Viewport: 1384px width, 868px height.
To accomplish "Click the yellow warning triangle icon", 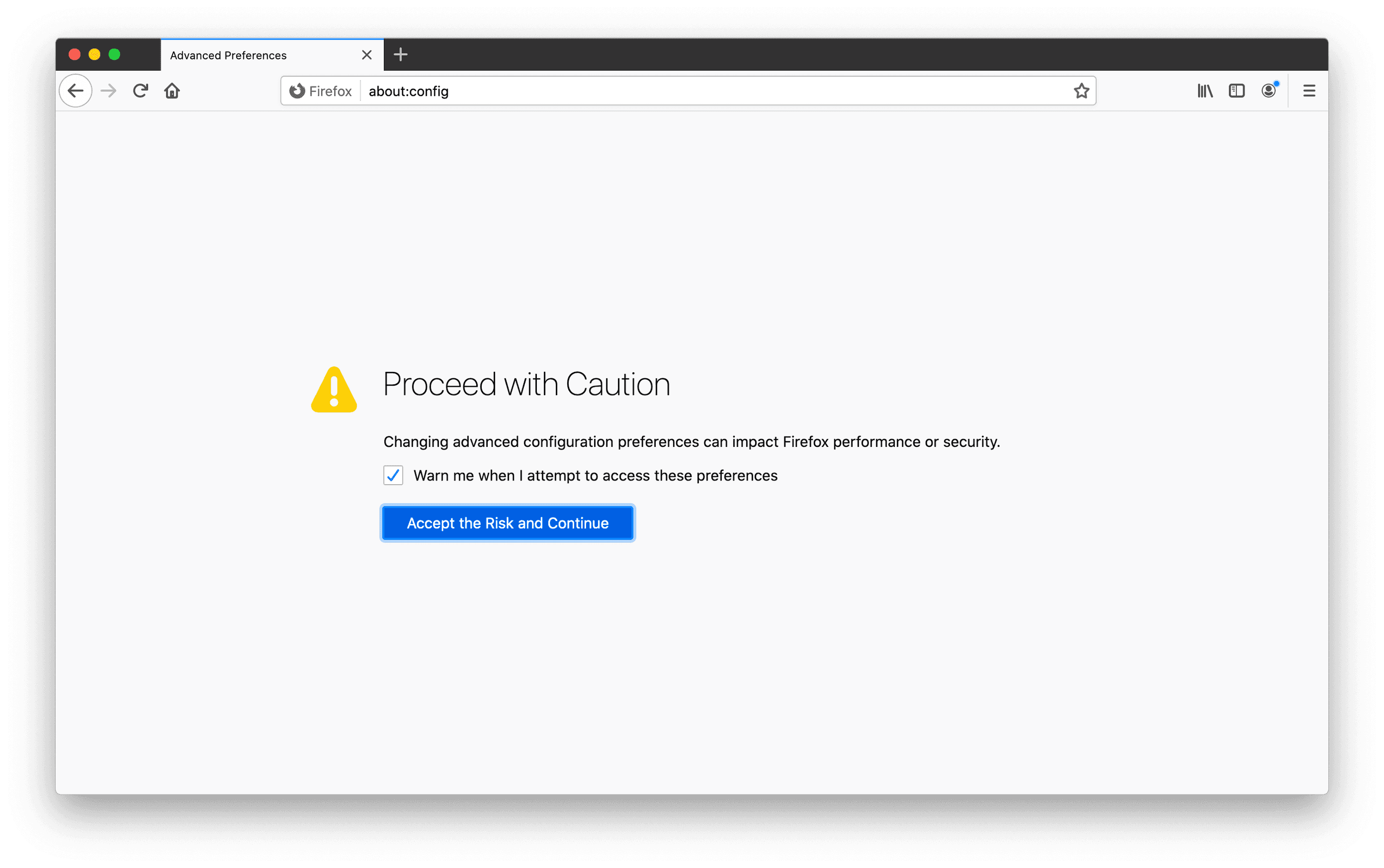I will [334, 390].
